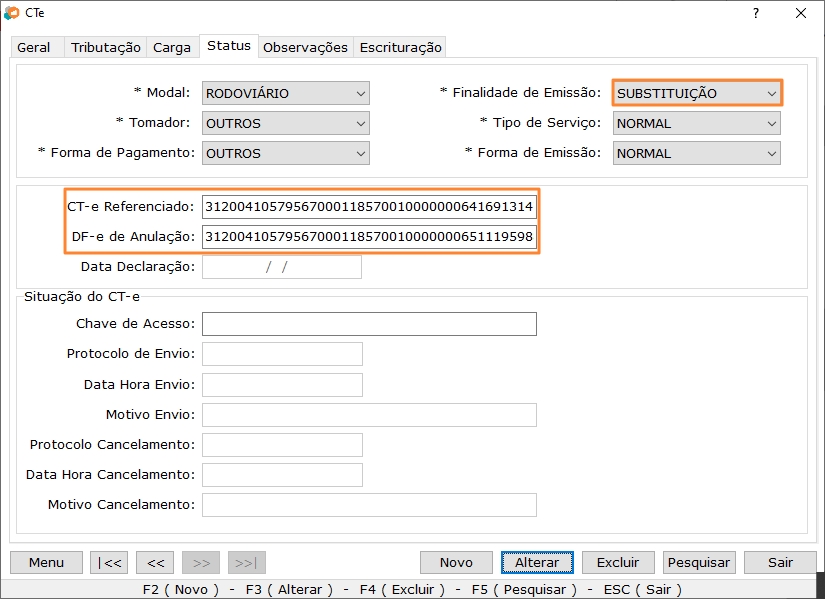
Task: Click the Excluir button
Action: point(618,562)
